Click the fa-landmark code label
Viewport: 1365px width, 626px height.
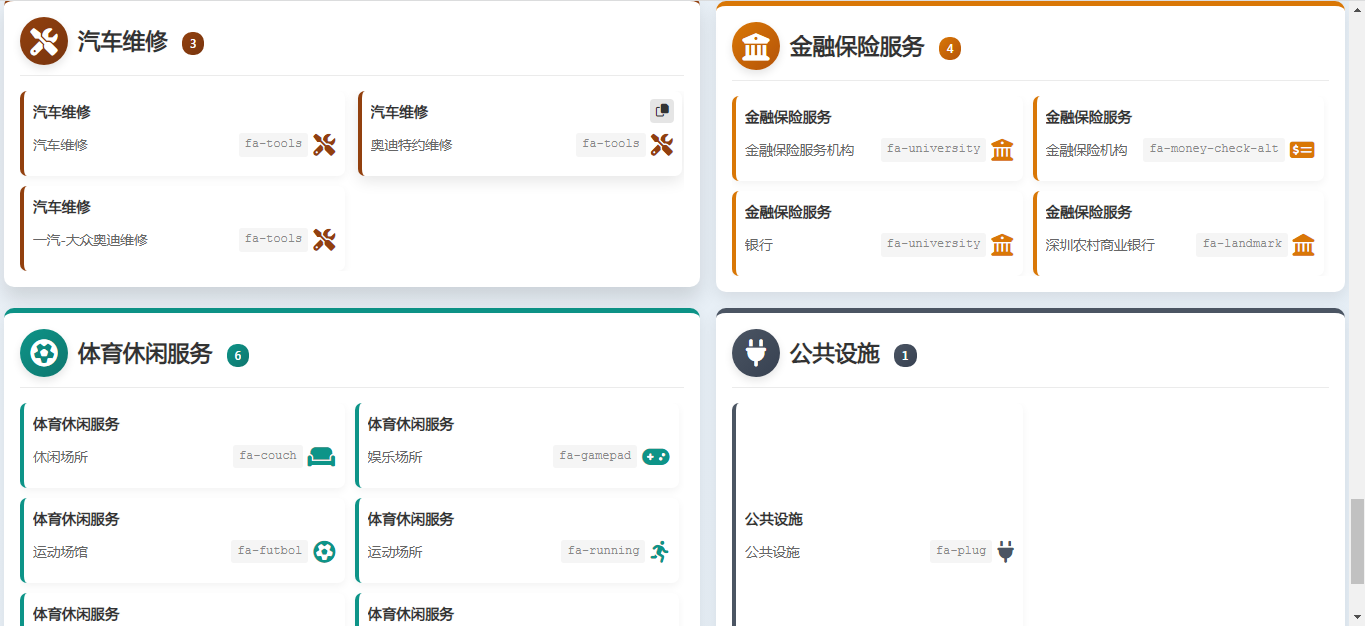click(x=1242, y=244)
